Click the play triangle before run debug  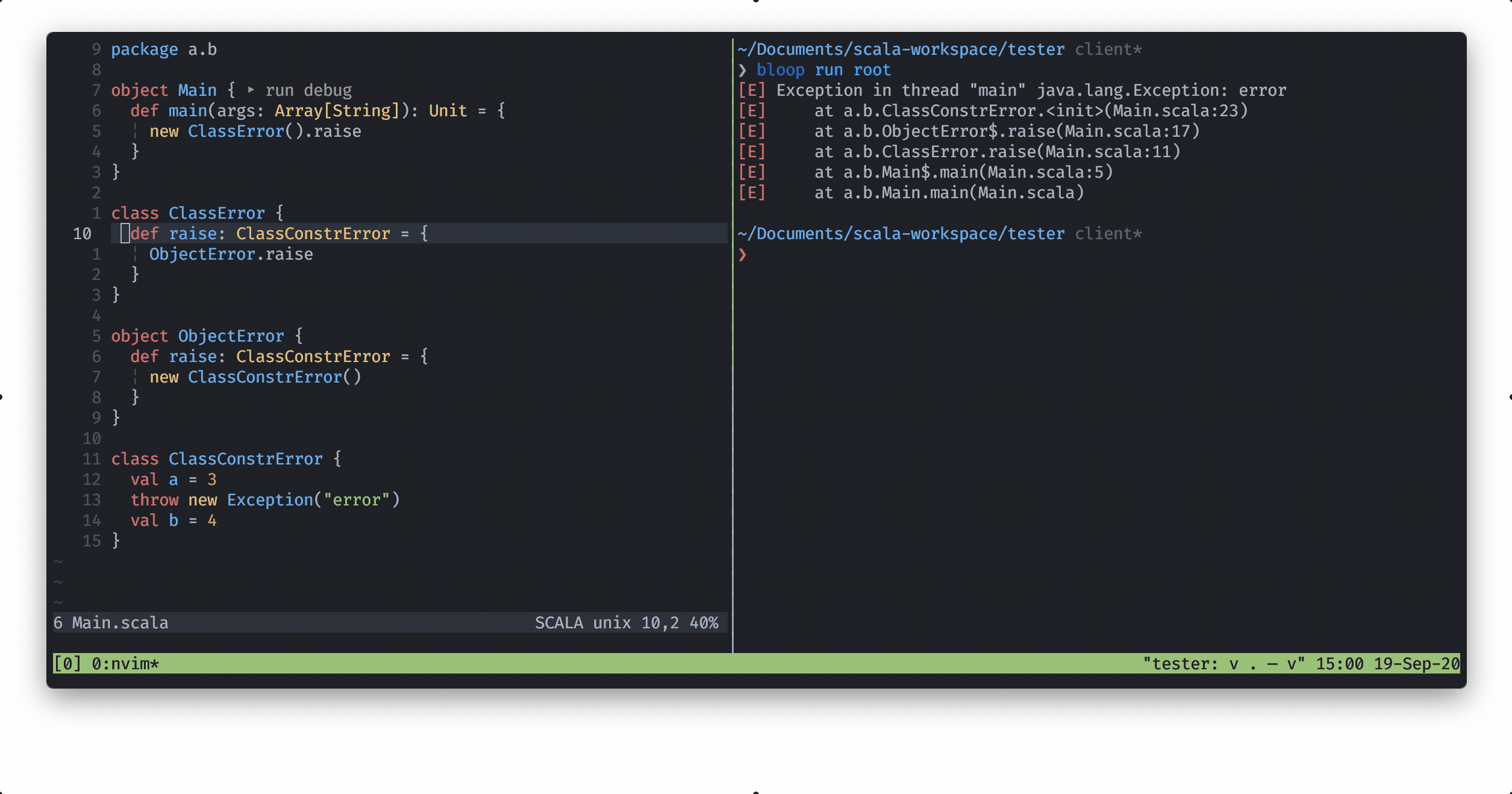(x=251, y=90)
